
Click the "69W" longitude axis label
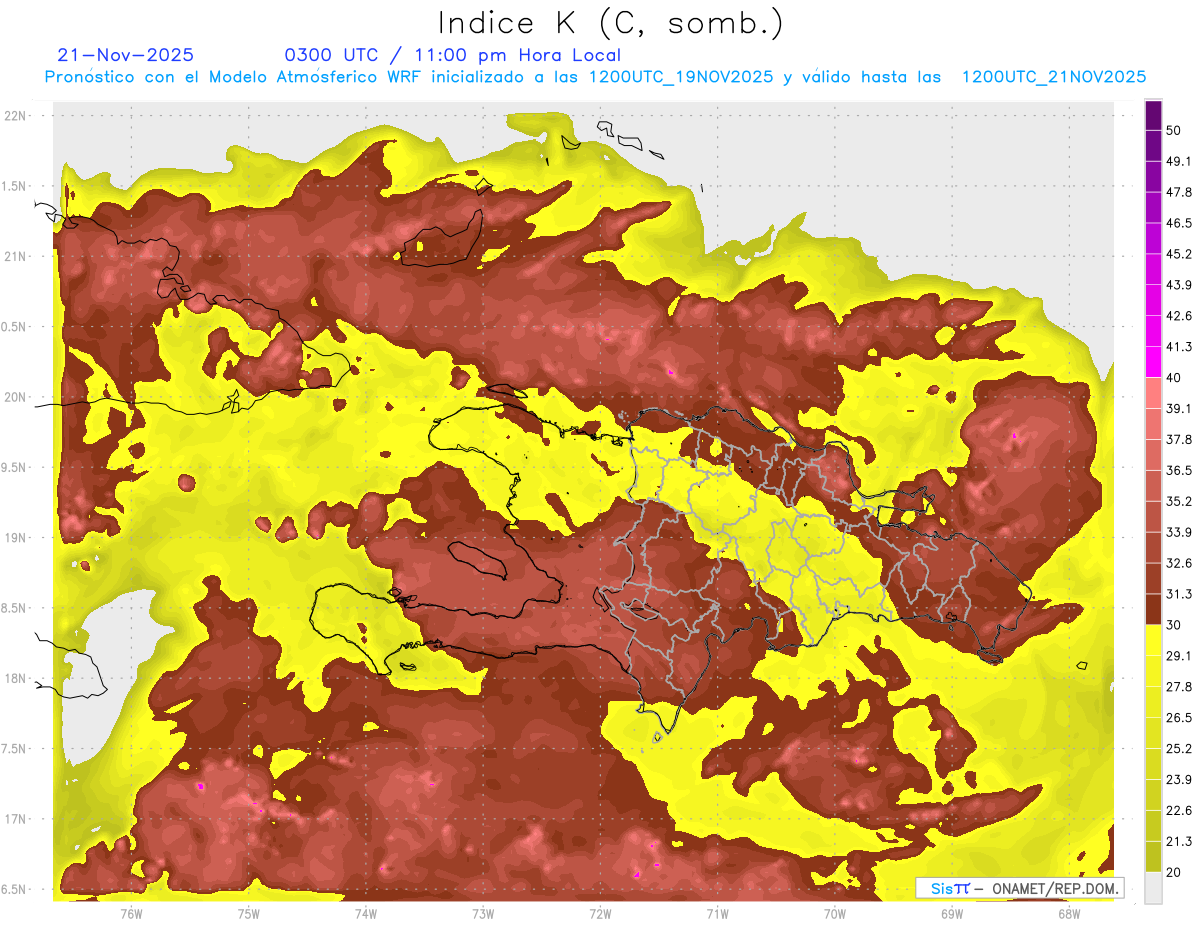[x=952, y=913]
